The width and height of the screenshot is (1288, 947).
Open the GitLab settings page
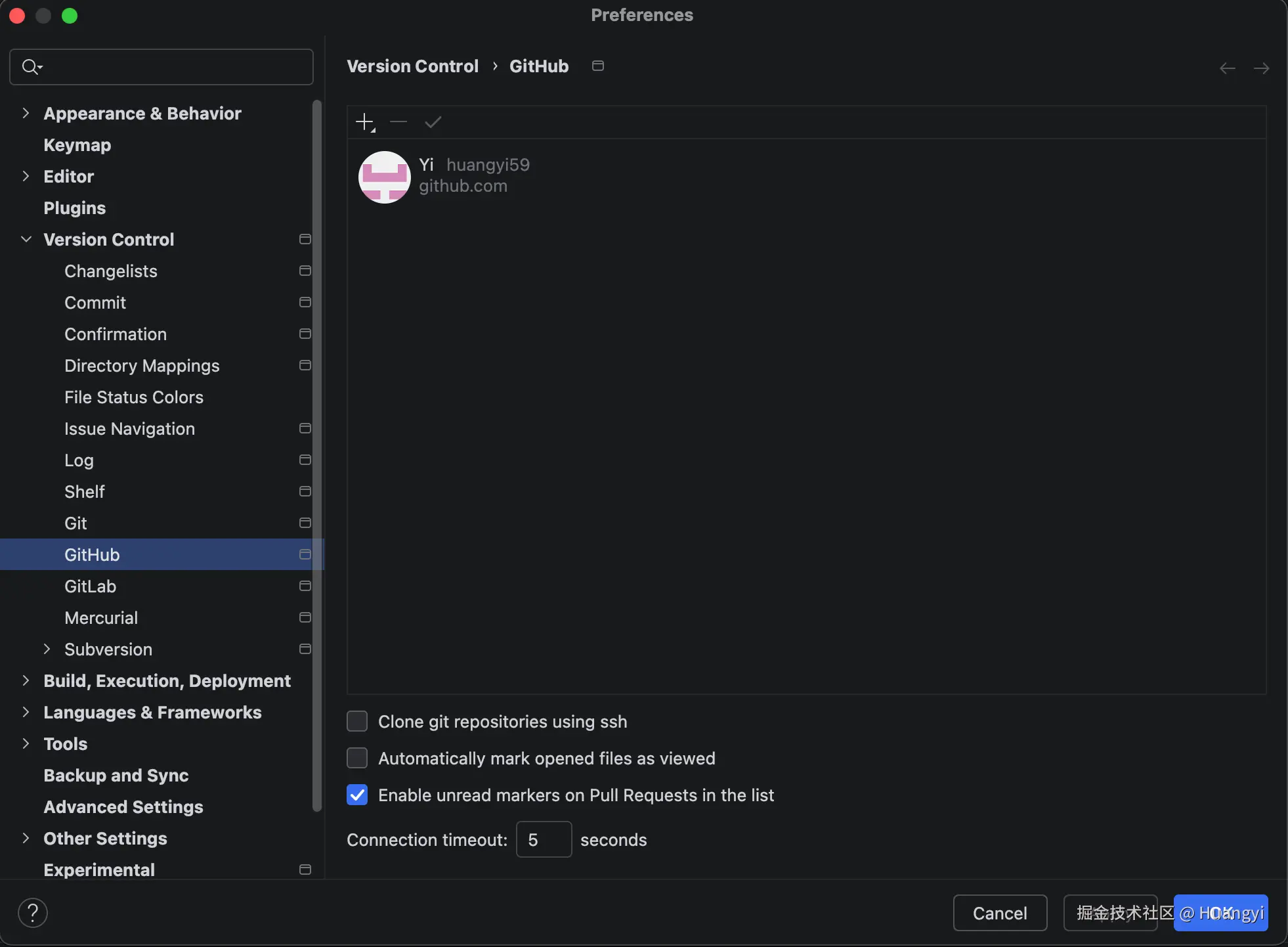click(90, 586)
